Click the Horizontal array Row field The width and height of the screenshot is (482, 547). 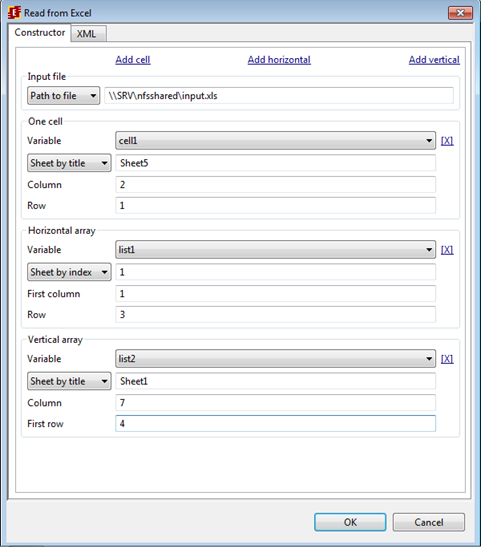[275, 315]
